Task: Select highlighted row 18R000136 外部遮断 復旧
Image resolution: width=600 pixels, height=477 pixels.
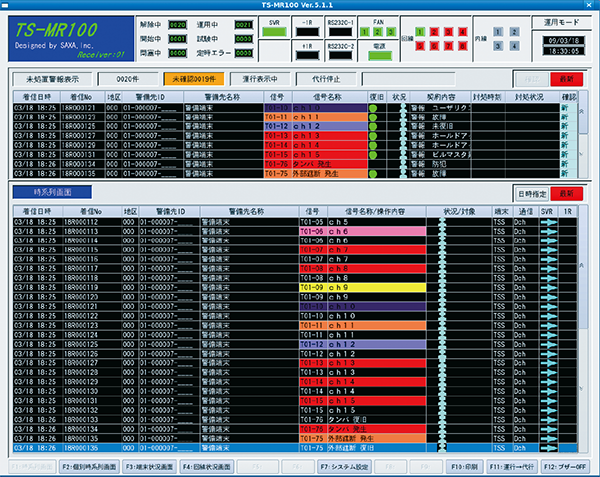Action: pyautogui.click(x=295, y=448)
